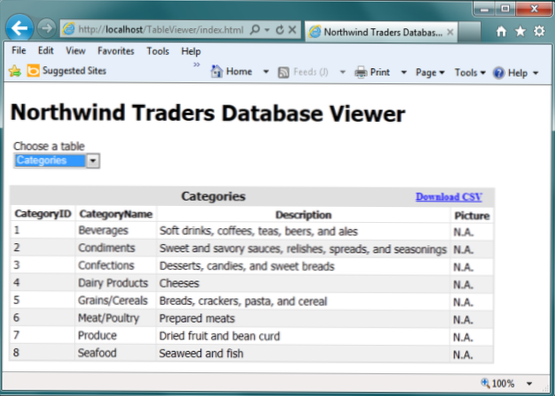Open Favorites with the star icon at top right
Image resolution: width=555 pixels, height=396 pixels.
(x=520, y=31)
